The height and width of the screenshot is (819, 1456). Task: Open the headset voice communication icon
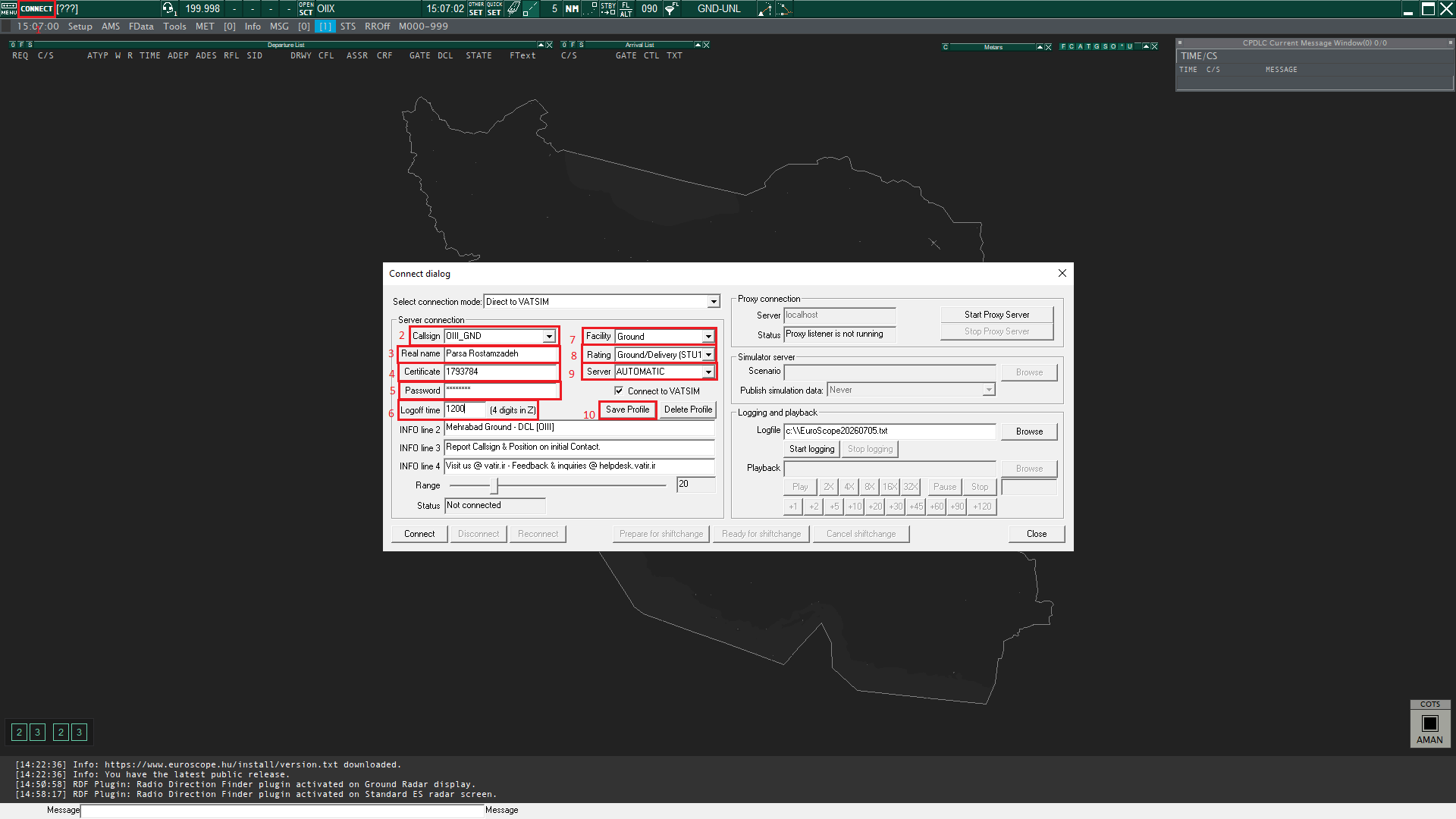tap(168, 8)
